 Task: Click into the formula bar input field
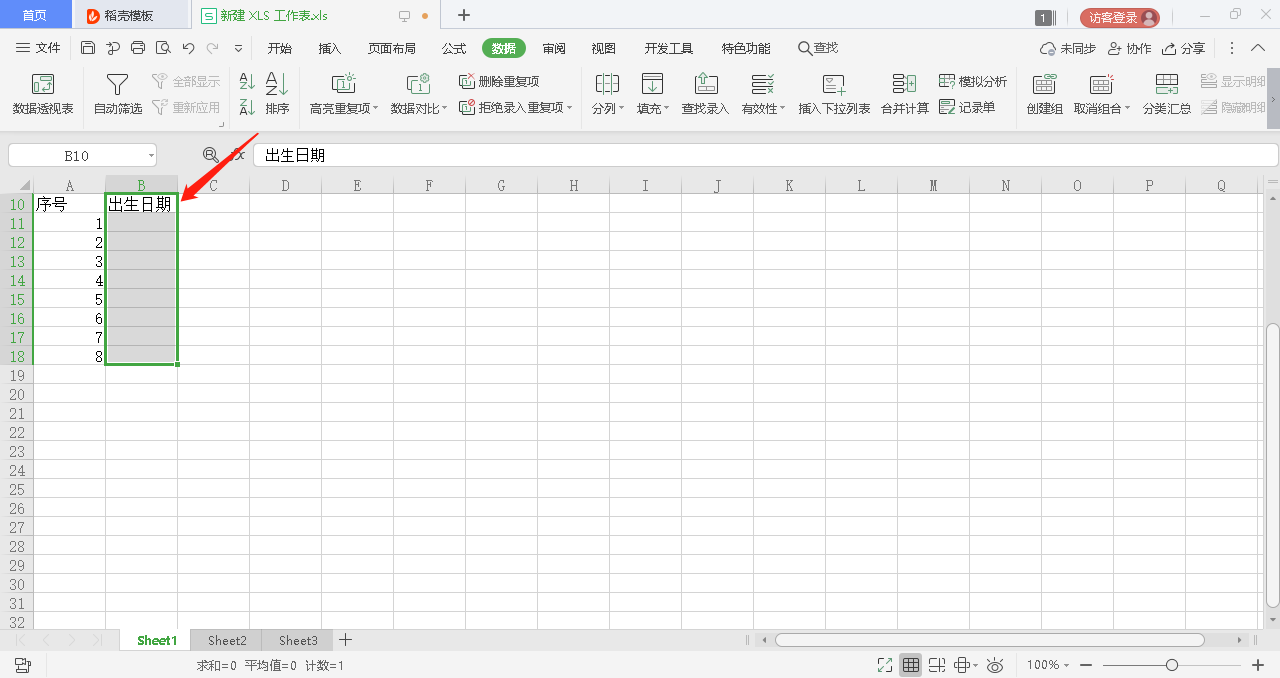click(760, 155)
